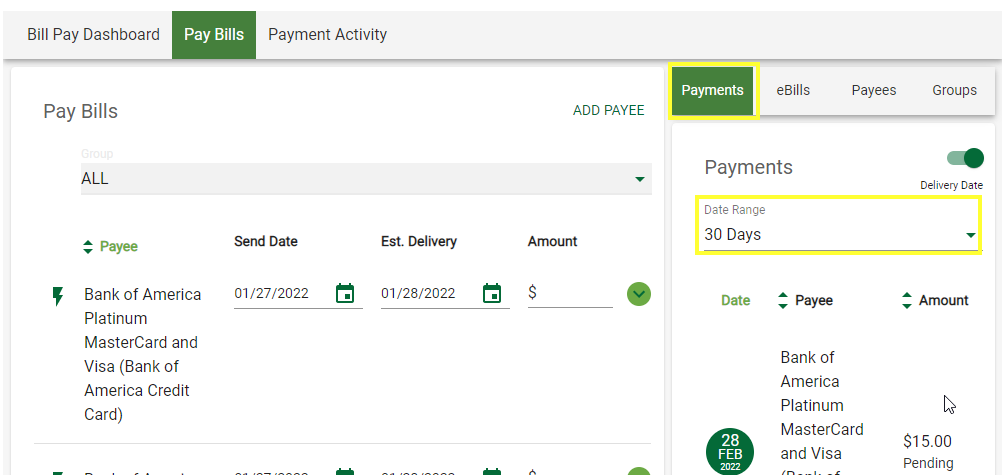
Task: Switch to Payment Activity tab
Action: click(327, 35)
